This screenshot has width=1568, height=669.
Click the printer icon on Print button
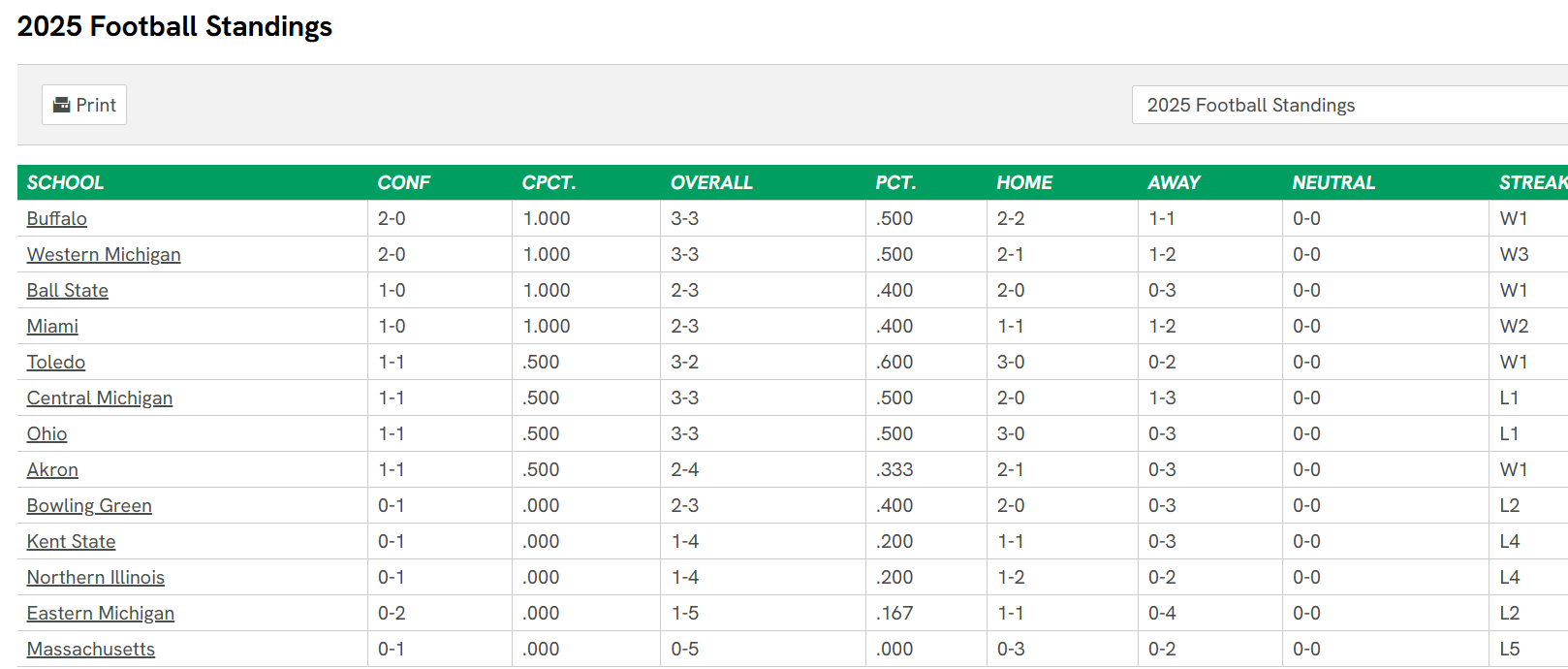pyautogui.click(x=61, y=105)
